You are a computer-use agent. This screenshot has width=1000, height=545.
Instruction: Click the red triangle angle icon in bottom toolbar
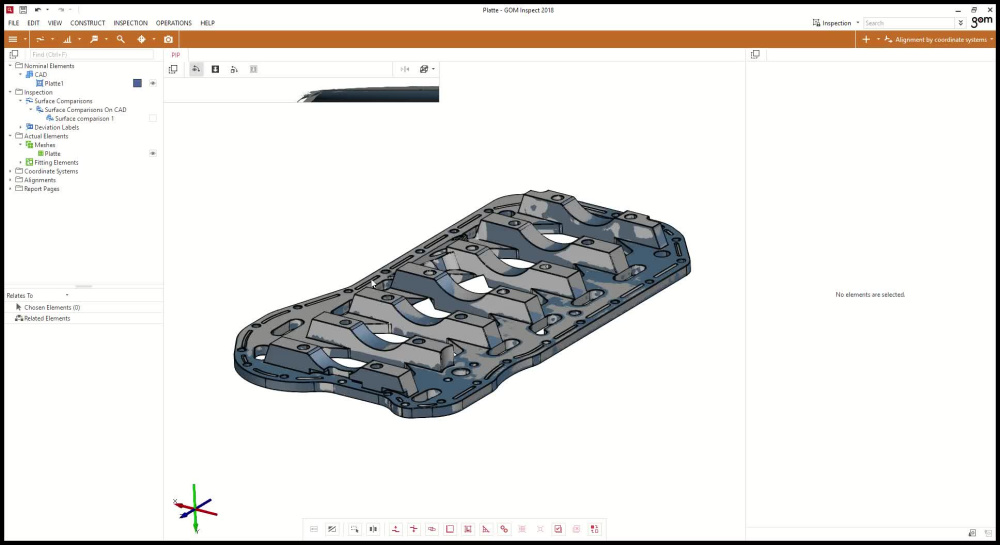485,529
